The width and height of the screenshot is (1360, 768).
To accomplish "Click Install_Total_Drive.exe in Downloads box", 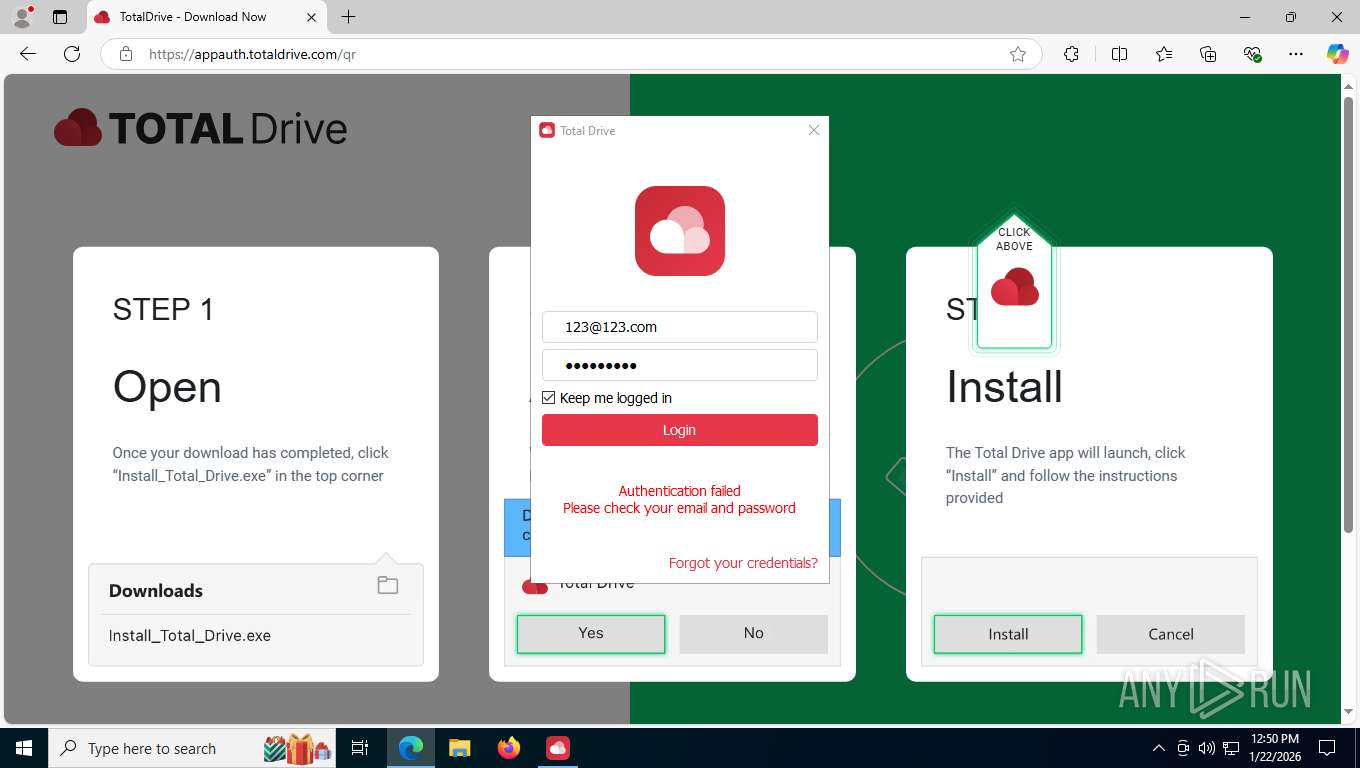I will pyautogui.click(x=190, y=635).
